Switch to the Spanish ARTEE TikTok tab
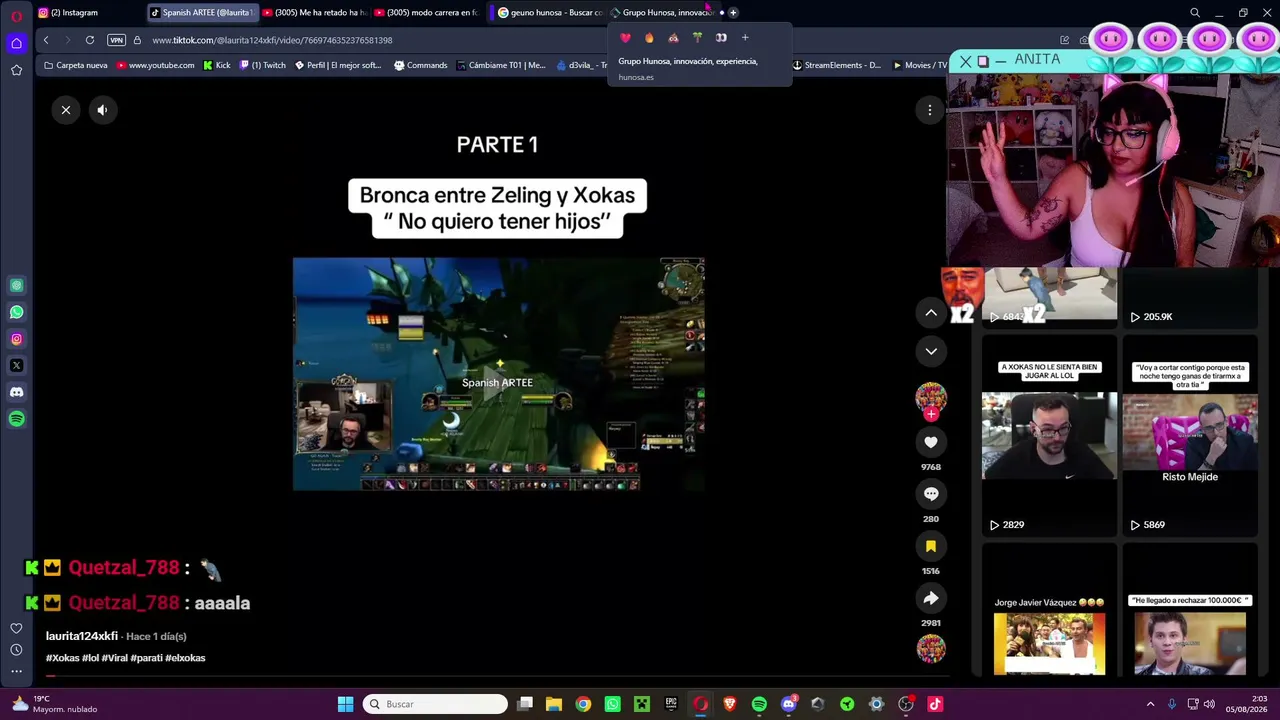This screenshot has width=1280, height=720. (201, 12)
